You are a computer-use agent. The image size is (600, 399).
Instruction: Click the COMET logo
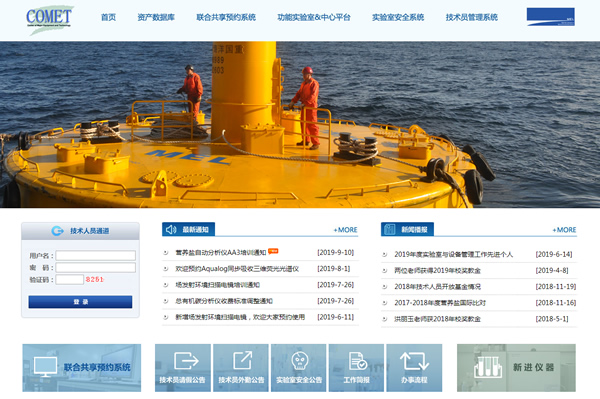[49, 19]
